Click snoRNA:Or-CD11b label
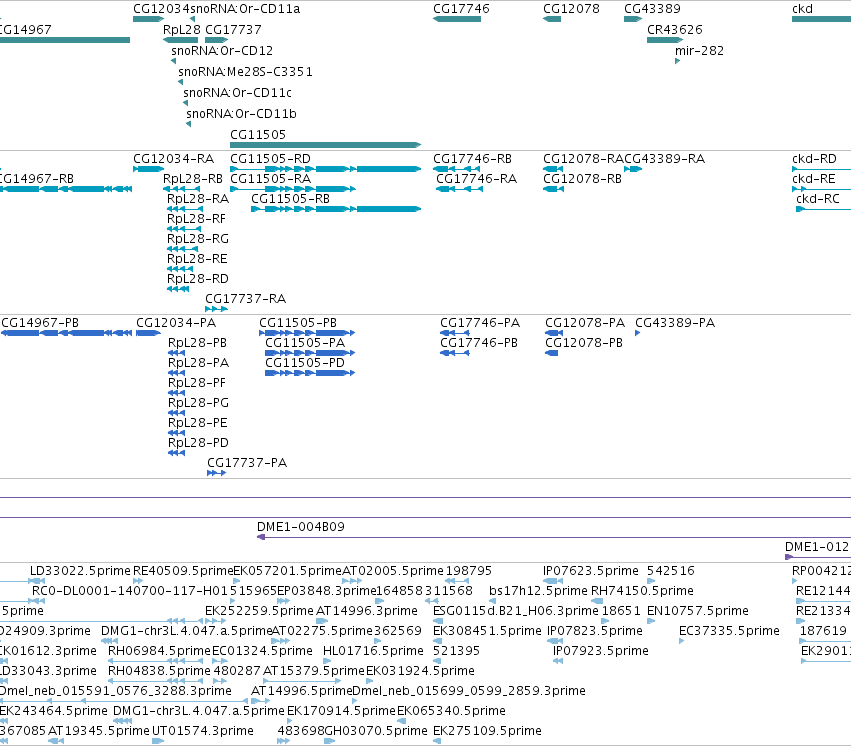This screenshot has height=746, width=851. pos(241,113)
